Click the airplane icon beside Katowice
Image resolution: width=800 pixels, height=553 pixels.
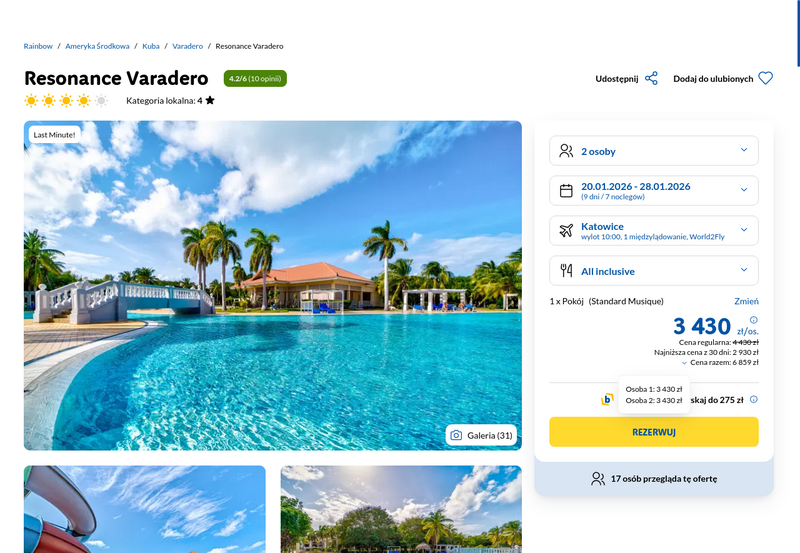click(566, 230)
